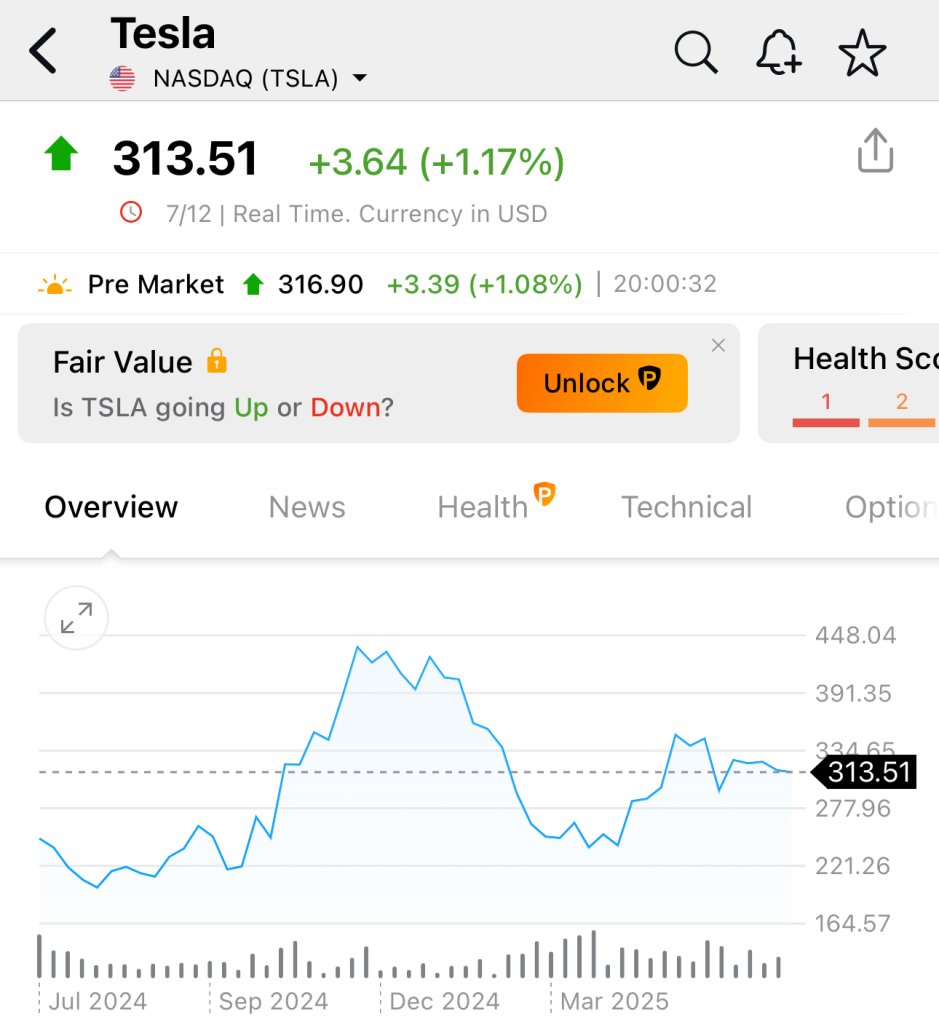Tap the 313.51 current price marker
Viewport: 939px width, 1024px height.
(866, 772)
